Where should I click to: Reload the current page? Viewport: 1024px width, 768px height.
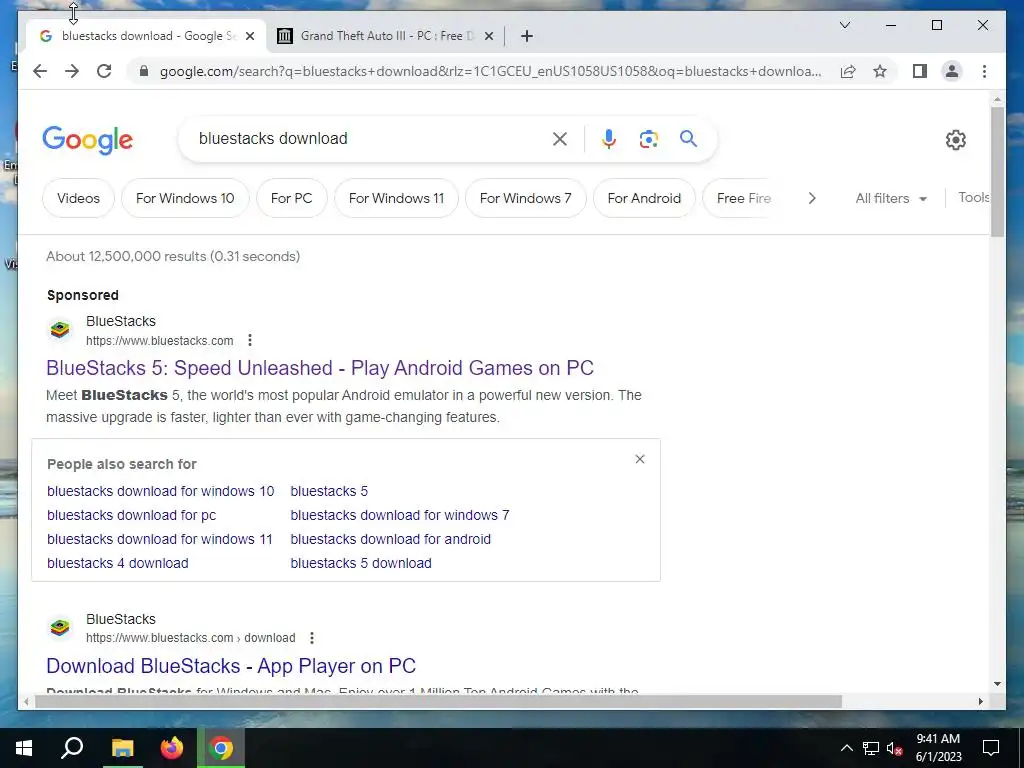(x=104, y=71)
